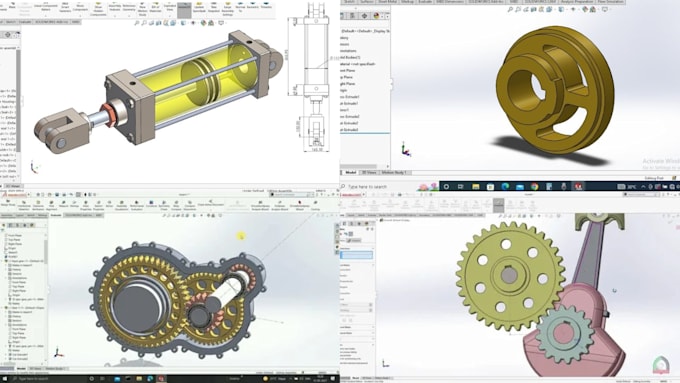Switch to Model tab in pulley window
This screenshot has width=680, height=383.
click(x=350, y=173)
